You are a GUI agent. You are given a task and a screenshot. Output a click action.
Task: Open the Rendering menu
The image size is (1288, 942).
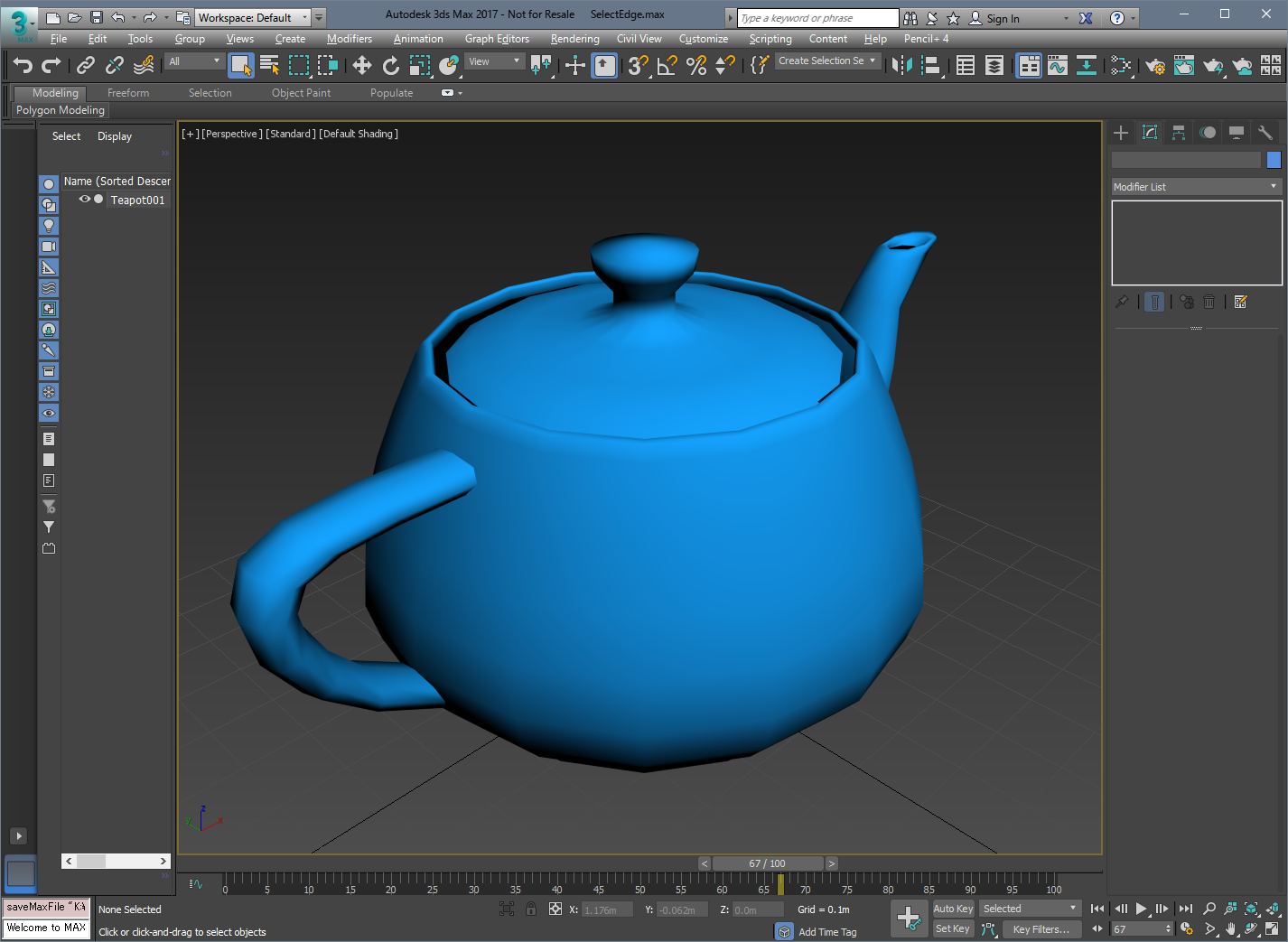point(574,39)
